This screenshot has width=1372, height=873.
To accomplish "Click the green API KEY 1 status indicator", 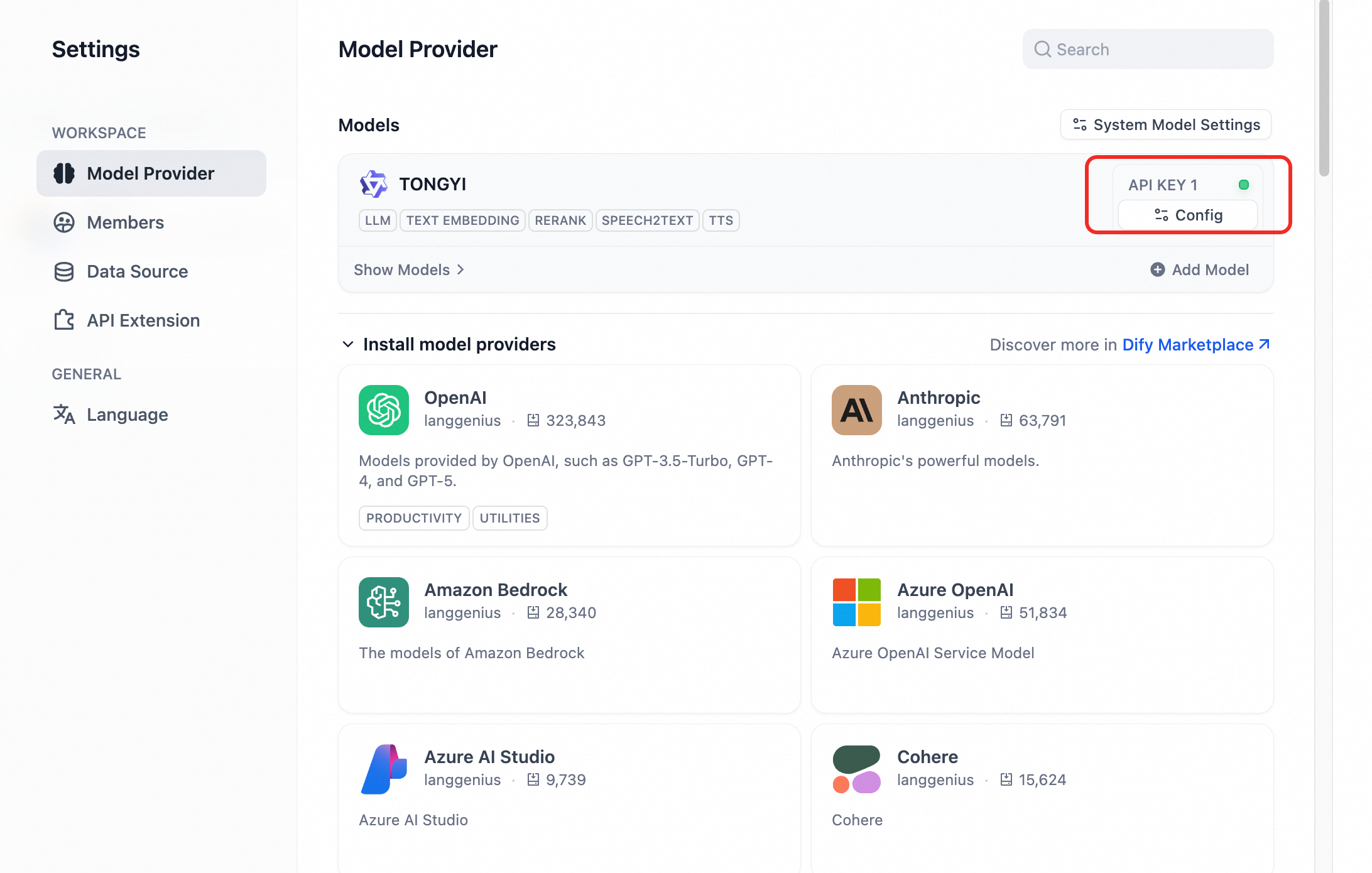I will point(1243,185).
